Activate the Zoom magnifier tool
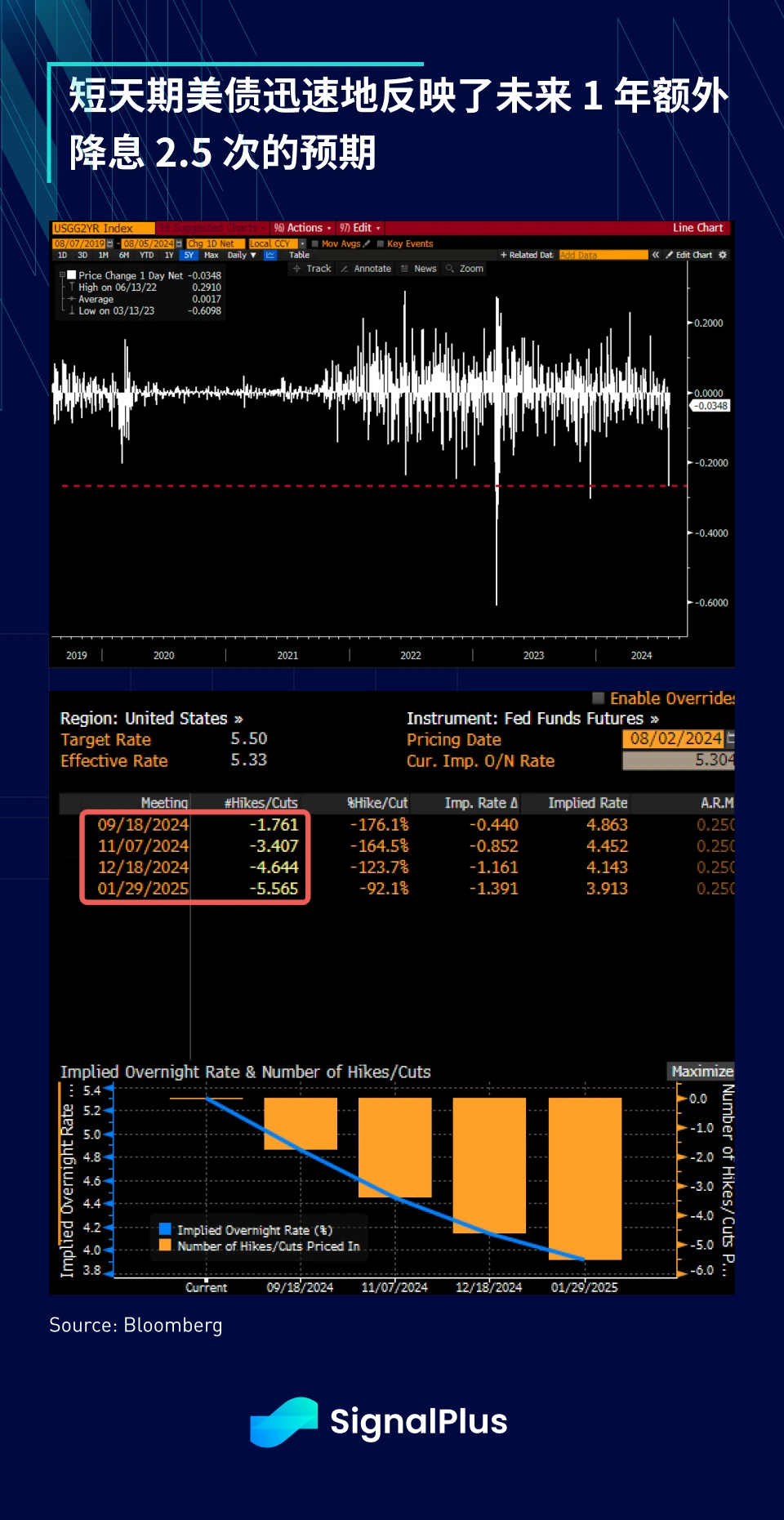This screenshot has width=784, height=1520. tap(464, 269)
